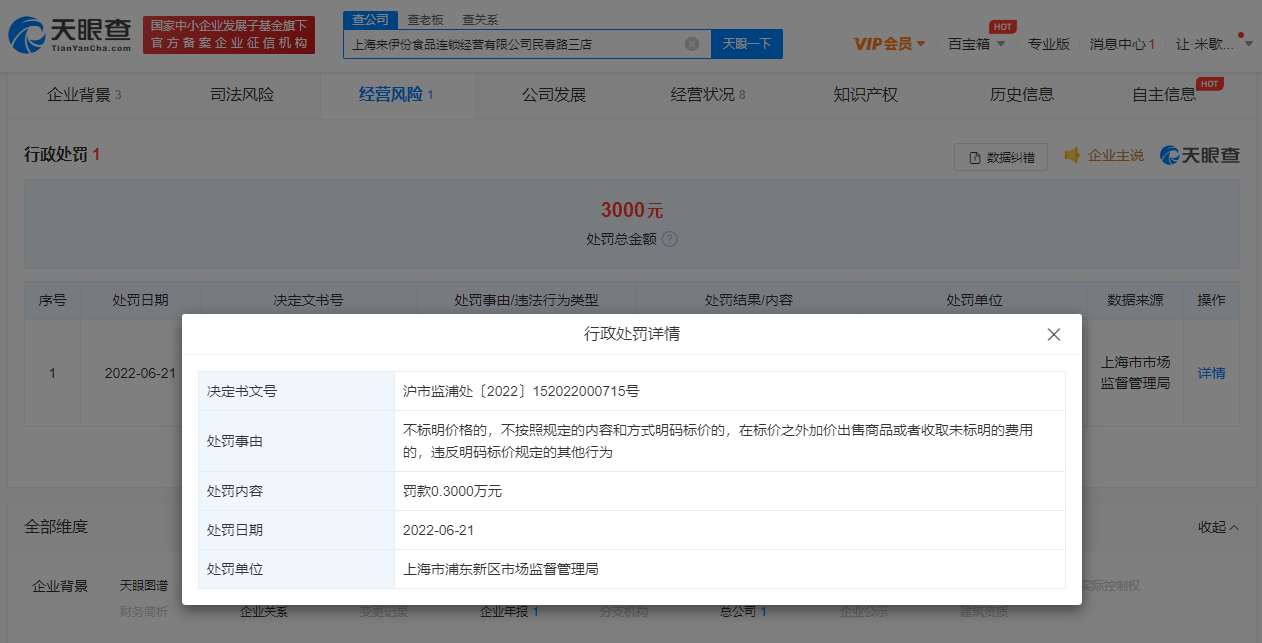Click the document icon in 数据纠错 button

click(974, 157)
